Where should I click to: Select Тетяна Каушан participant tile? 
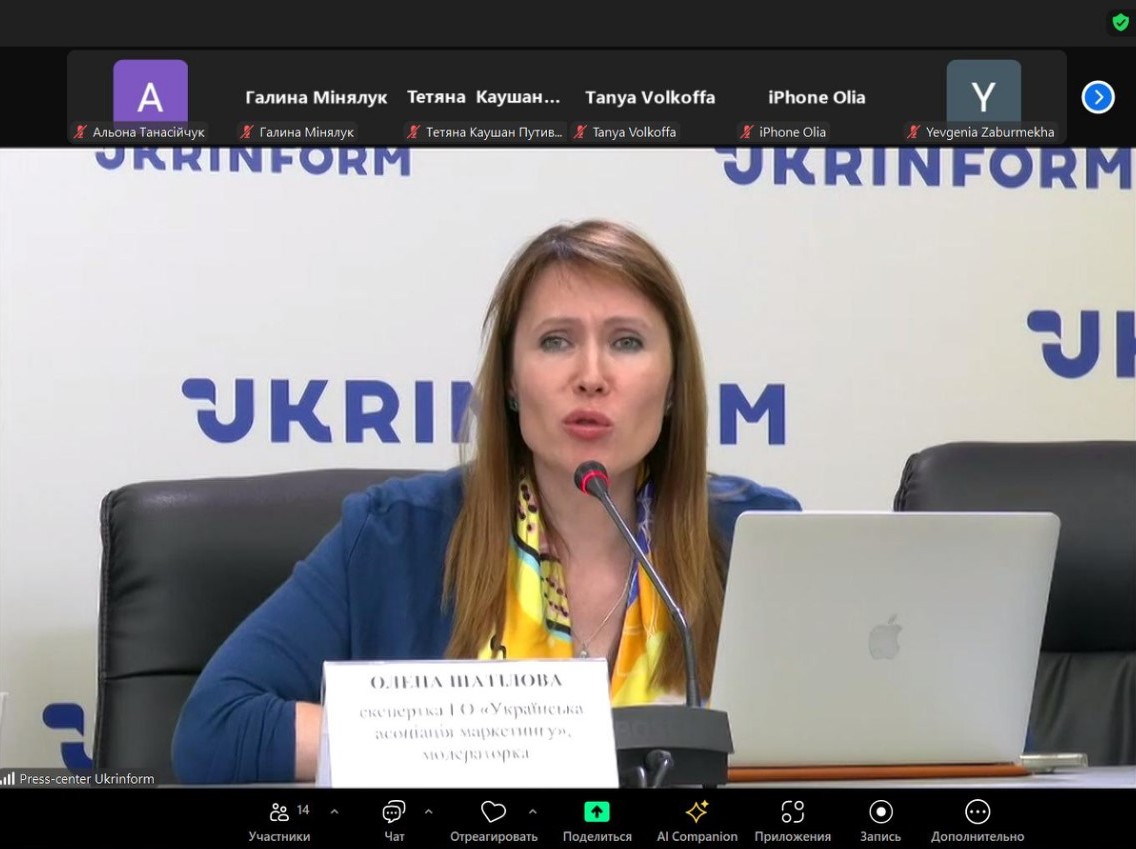point(483,98)
